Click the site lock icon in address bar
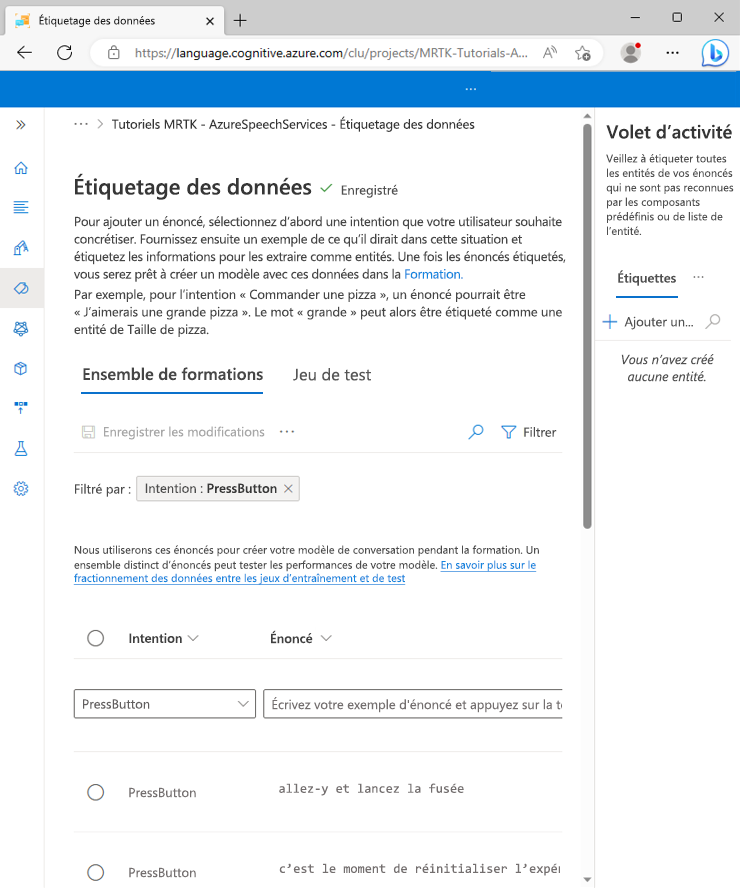 (114, 53)
